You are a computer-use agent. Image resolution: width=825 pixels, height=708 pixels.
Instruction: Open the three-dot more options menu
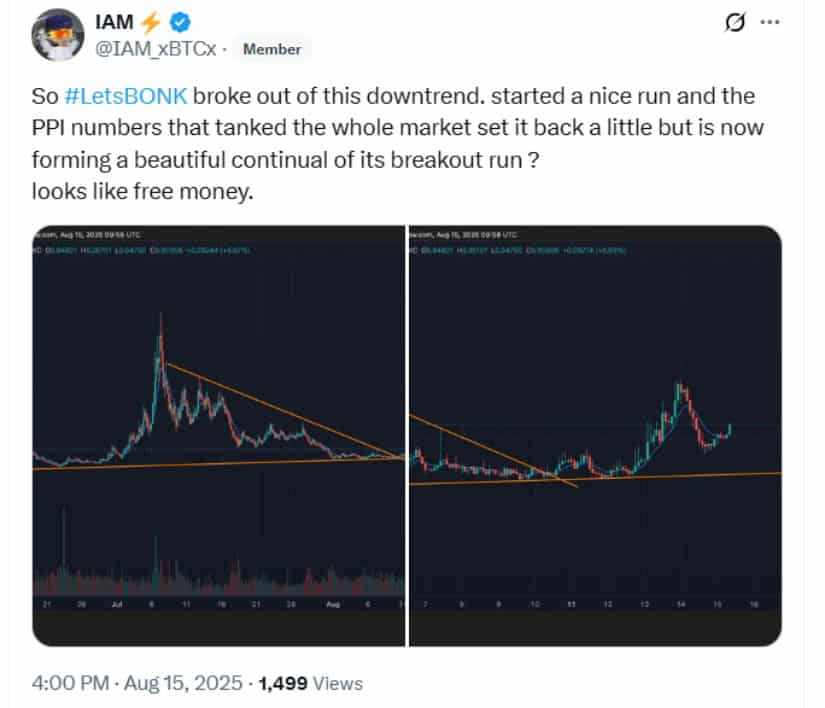[x=770, y=22]
